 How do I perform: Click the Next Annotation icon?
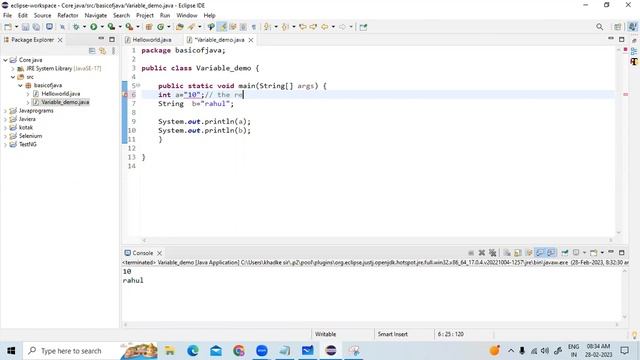point(267,27)
